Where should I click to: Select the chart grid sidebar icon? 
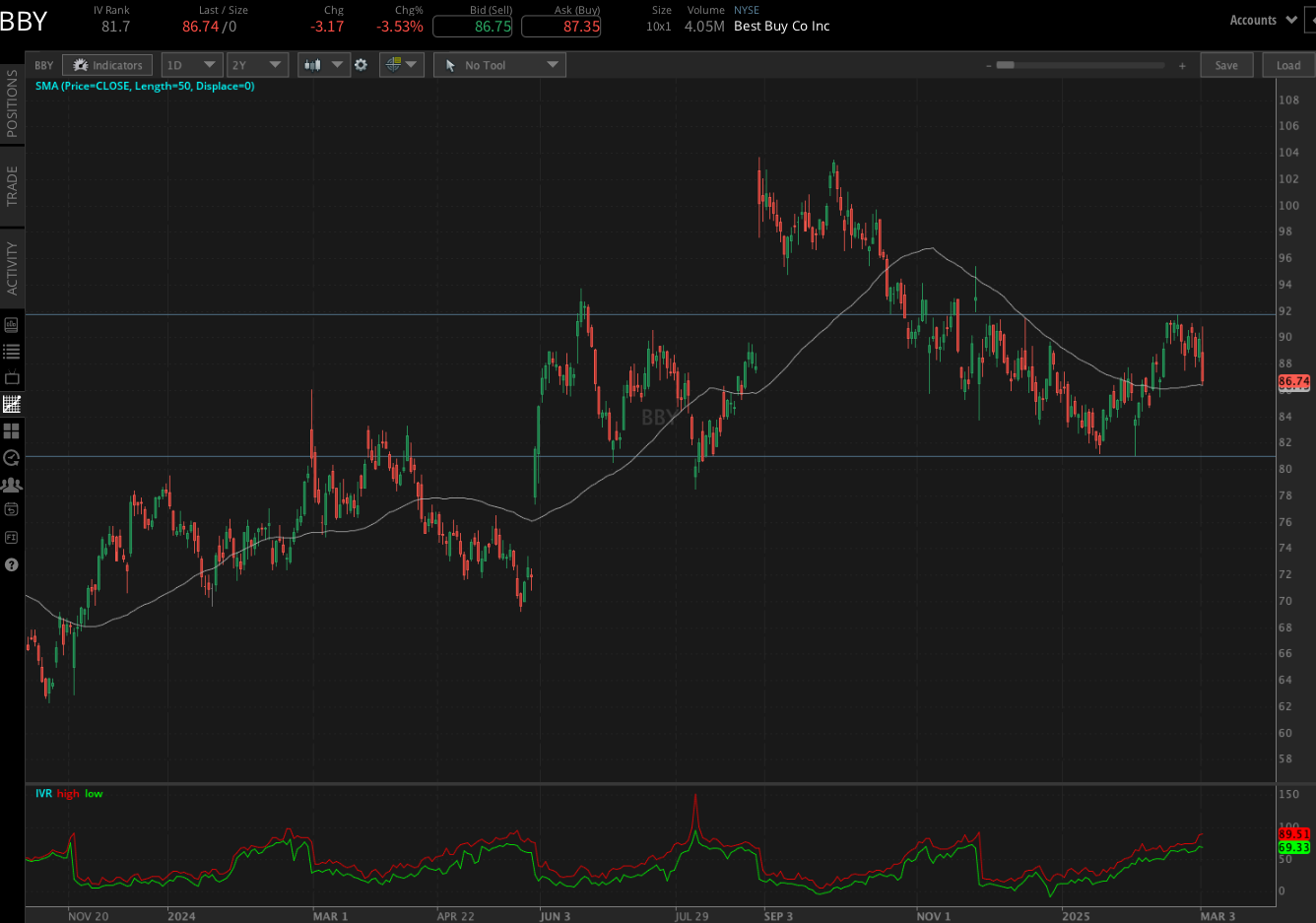12,405
